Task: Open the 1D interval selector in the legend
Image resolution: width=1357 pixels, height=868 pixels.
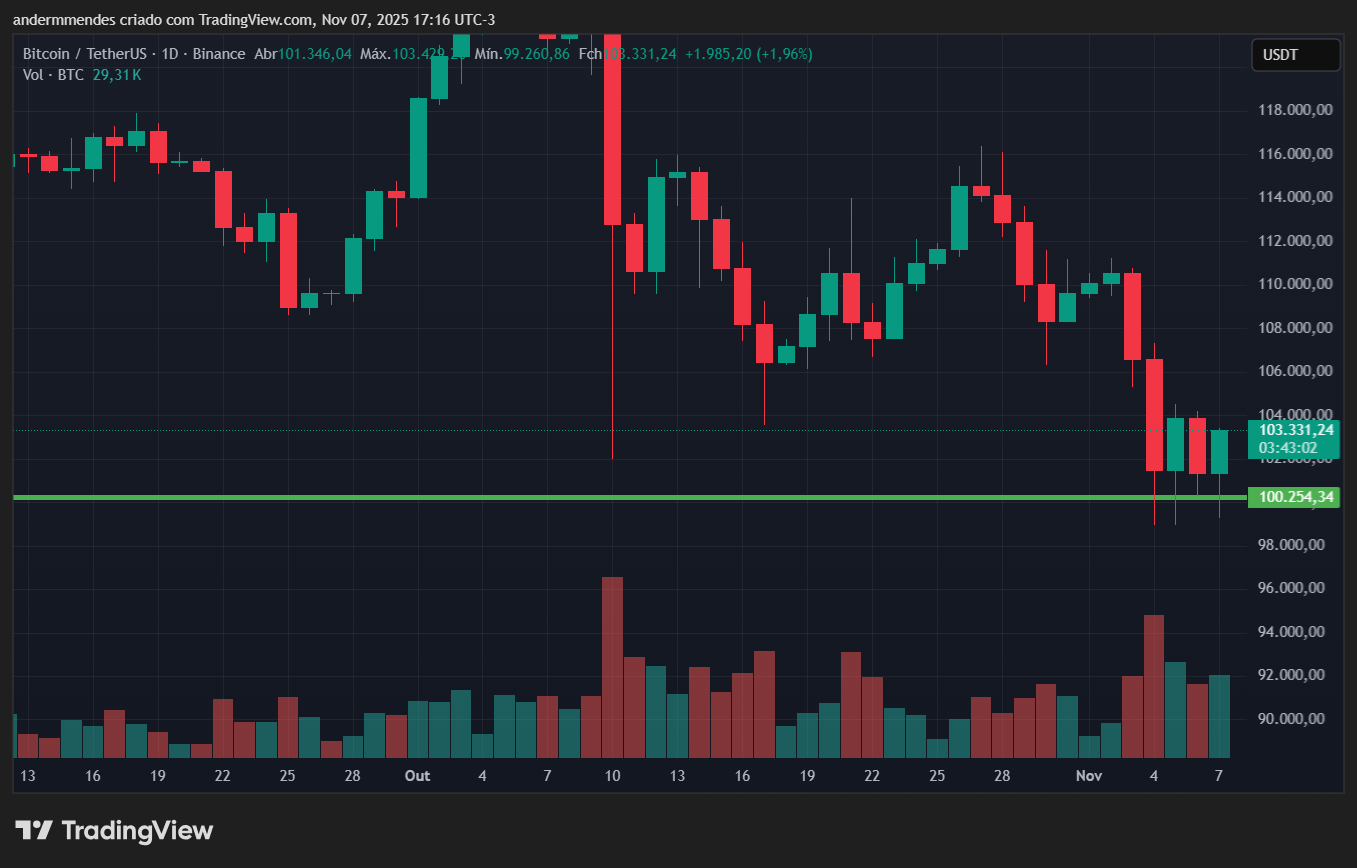Action: pyautogui.click(x=168, y=54)
